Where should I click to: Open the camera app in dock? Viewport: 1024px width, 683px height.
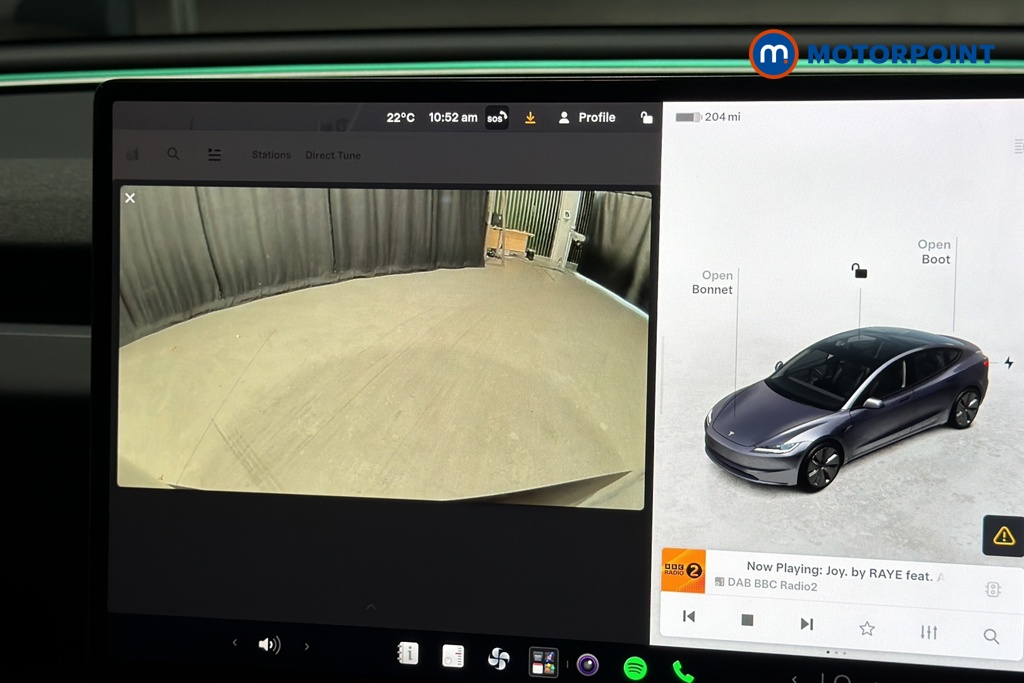click(588, 665)
